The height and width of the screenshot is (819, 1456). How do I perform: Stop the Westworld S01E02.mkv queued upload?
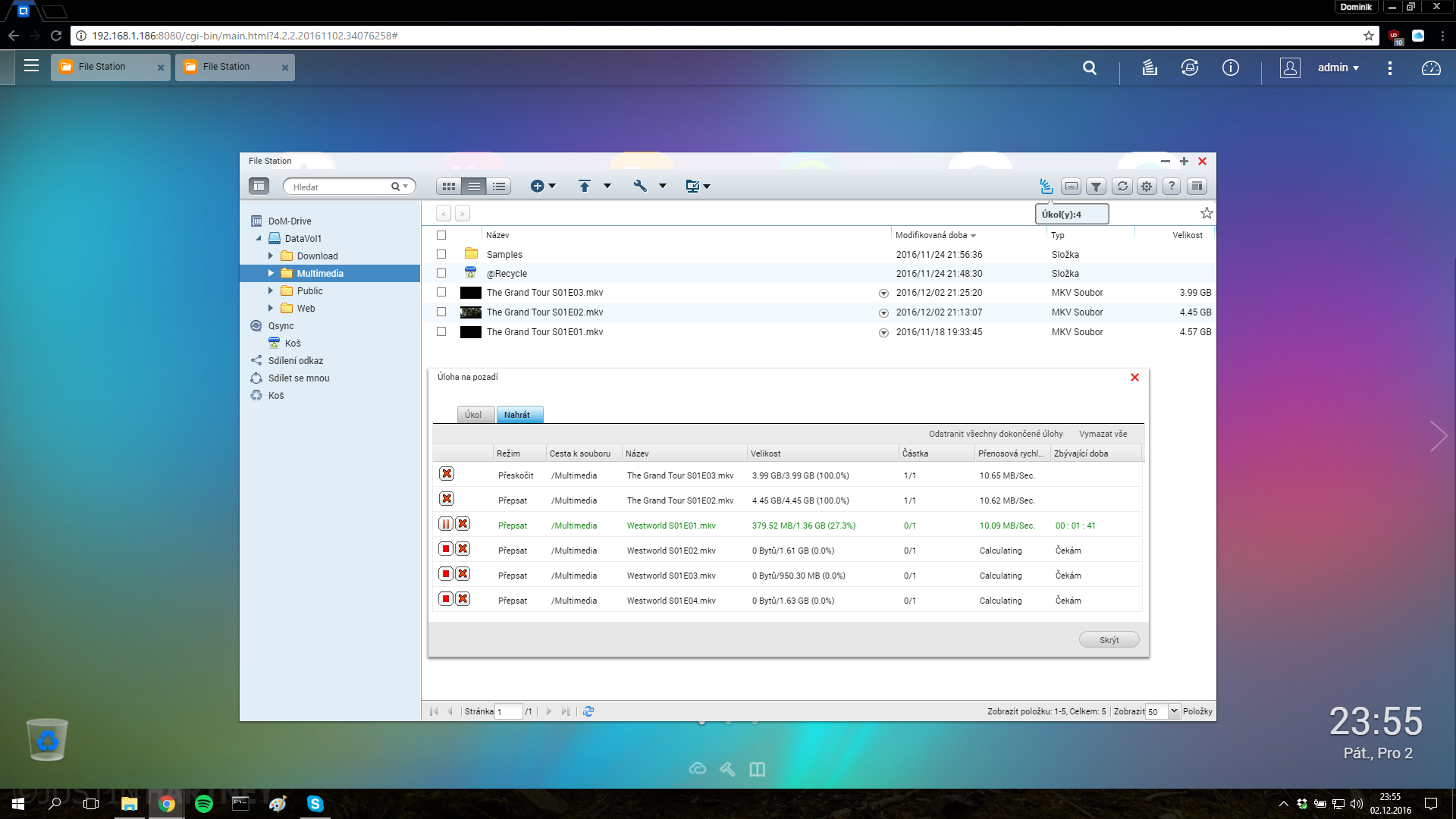pos(446,549)
